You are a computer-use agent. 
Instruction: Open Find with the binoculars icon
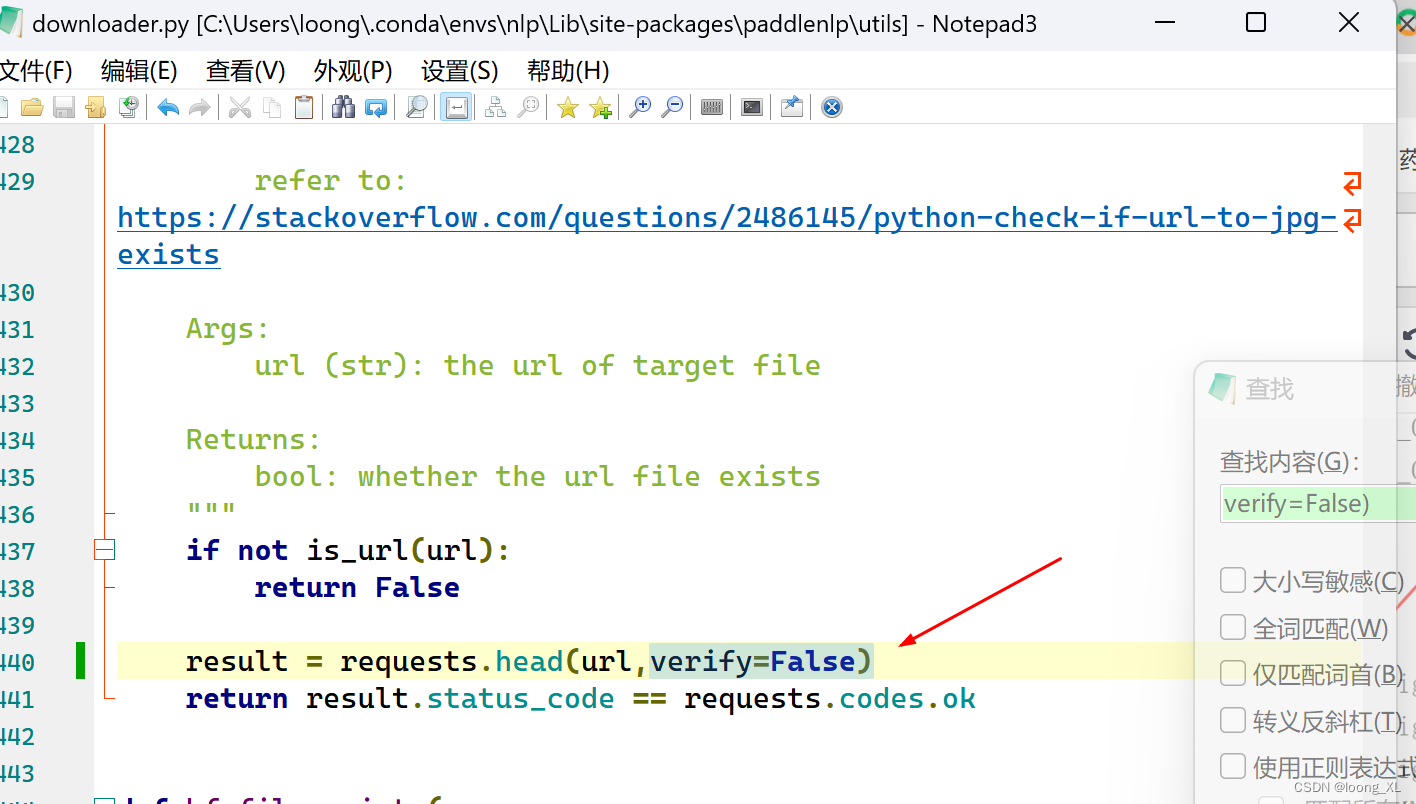(344, 107)
